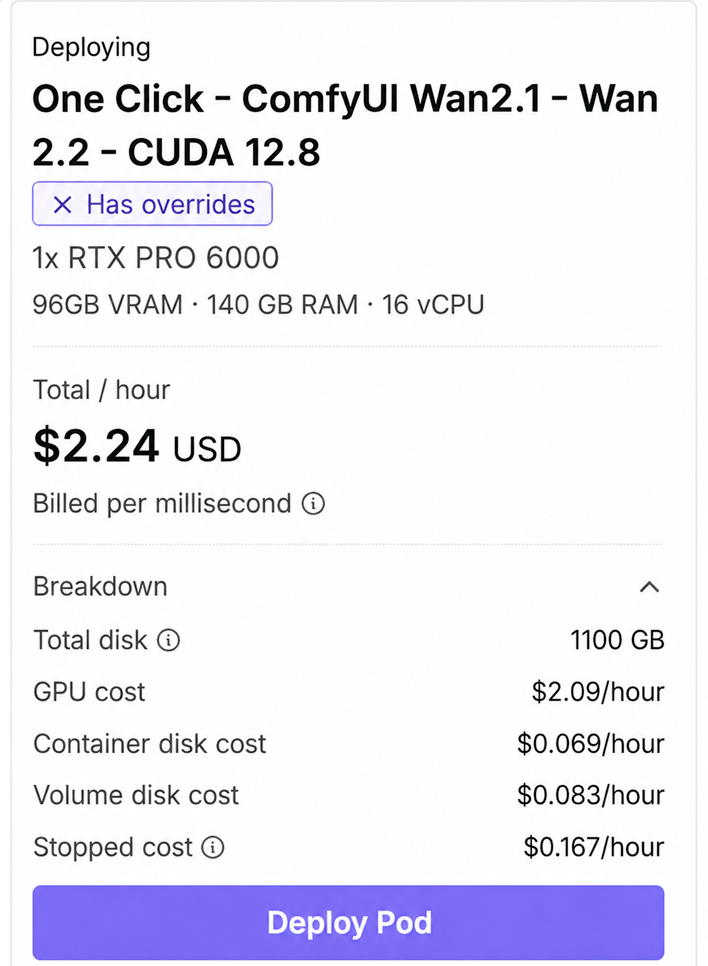Click the Volume disk cost $0.083/hour value
Viewport: 708px width, 966px height.
click(x=590, y=795)
